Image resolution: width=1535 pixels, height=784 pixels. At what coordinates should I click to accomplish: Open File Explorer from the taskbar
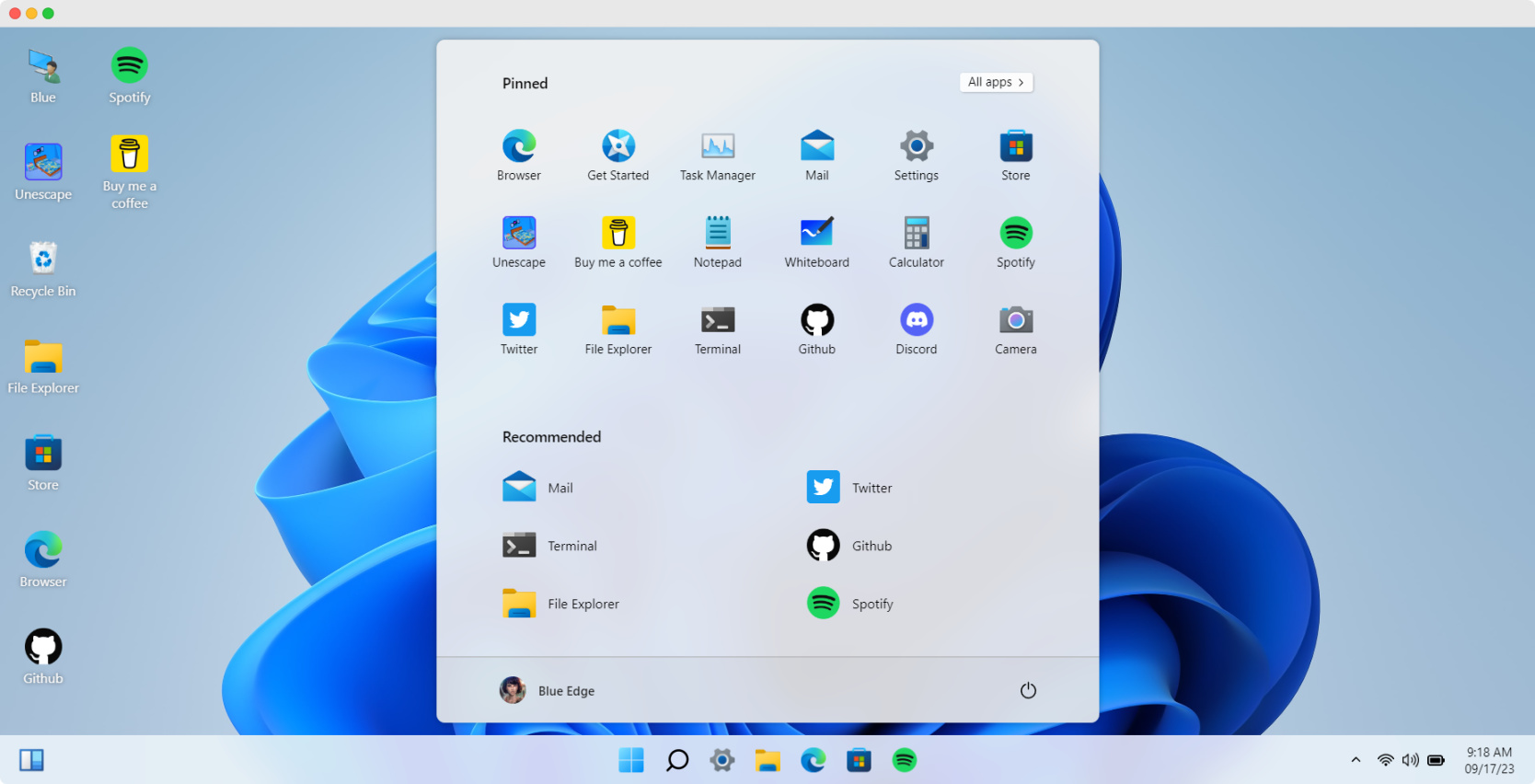(x=767, y=760)
